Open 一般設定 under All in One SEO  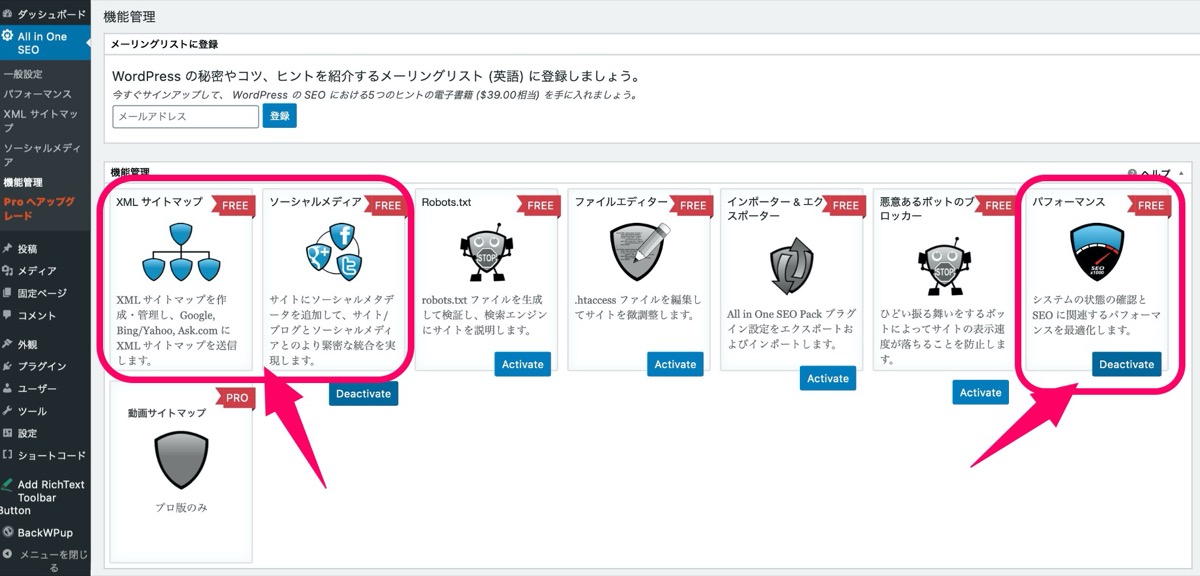coord(22,74)
